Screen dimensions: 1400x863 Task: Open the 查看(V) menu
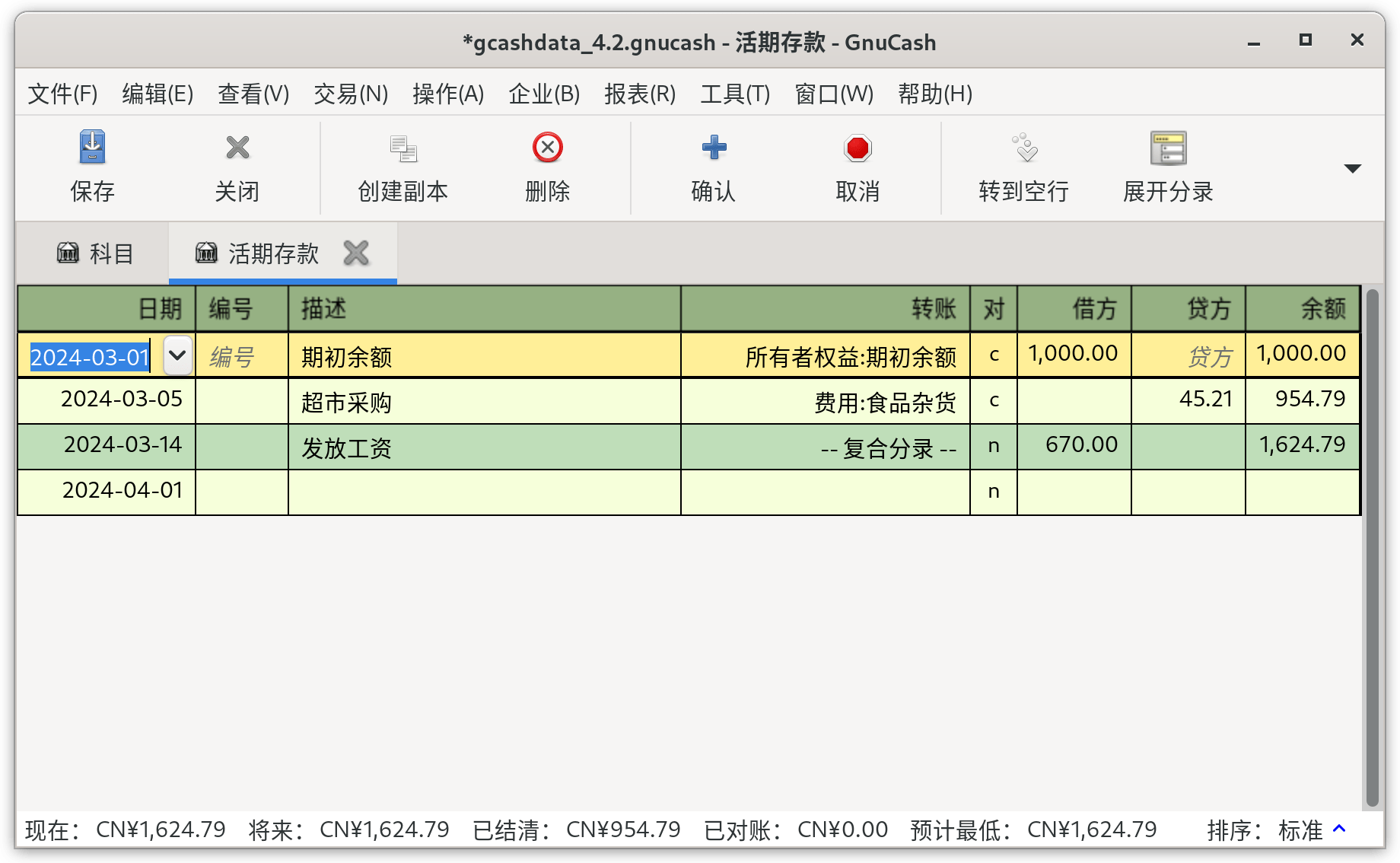[254, 94]
